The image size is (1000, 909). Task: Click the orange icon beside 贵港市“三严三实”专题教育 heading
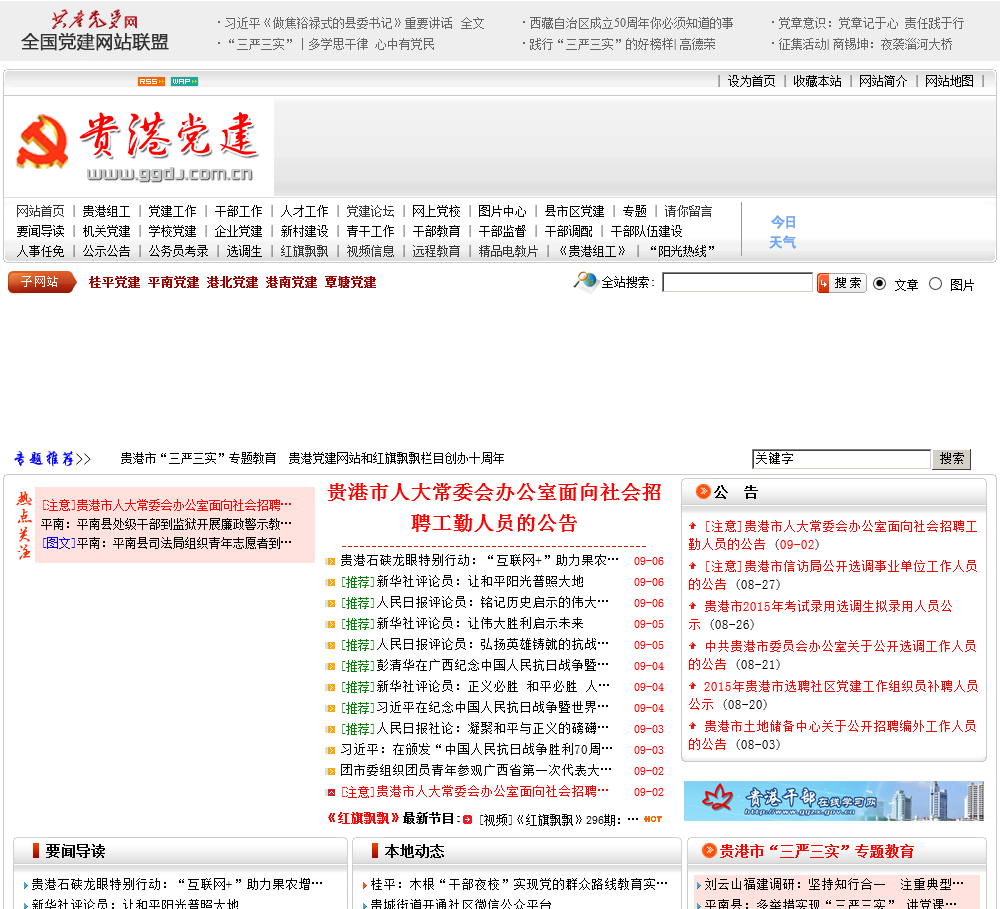coord(709,850)
